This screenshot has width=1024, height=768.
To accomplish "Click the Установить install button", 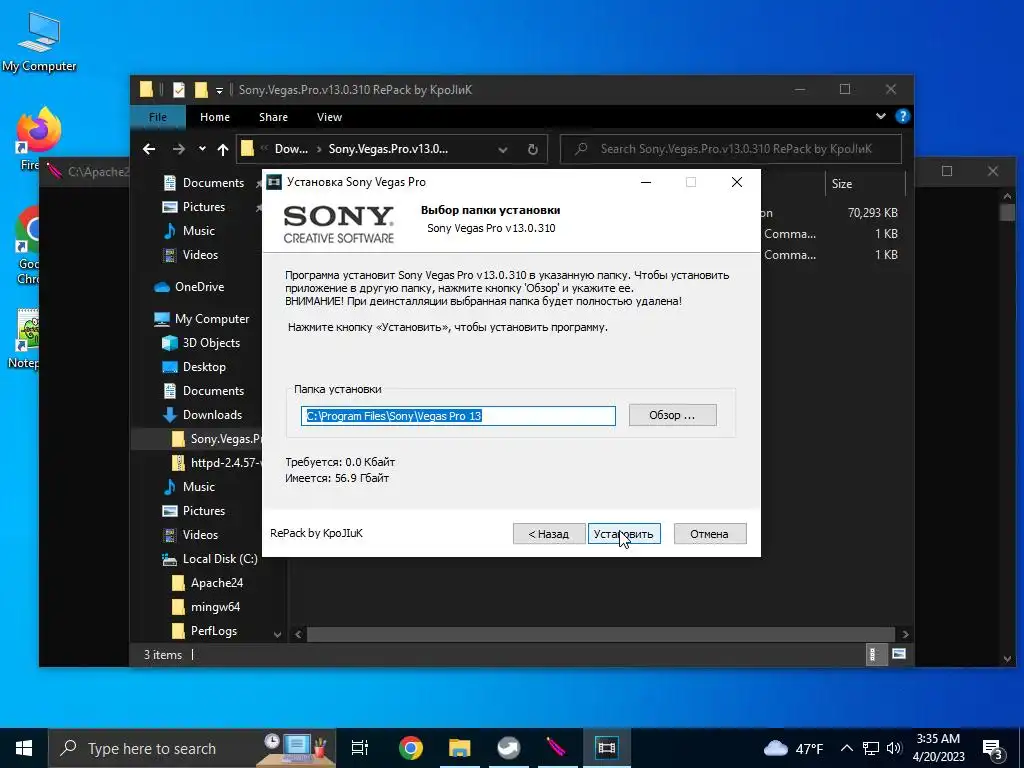I will pyautogui.click(x=624, y=534).
